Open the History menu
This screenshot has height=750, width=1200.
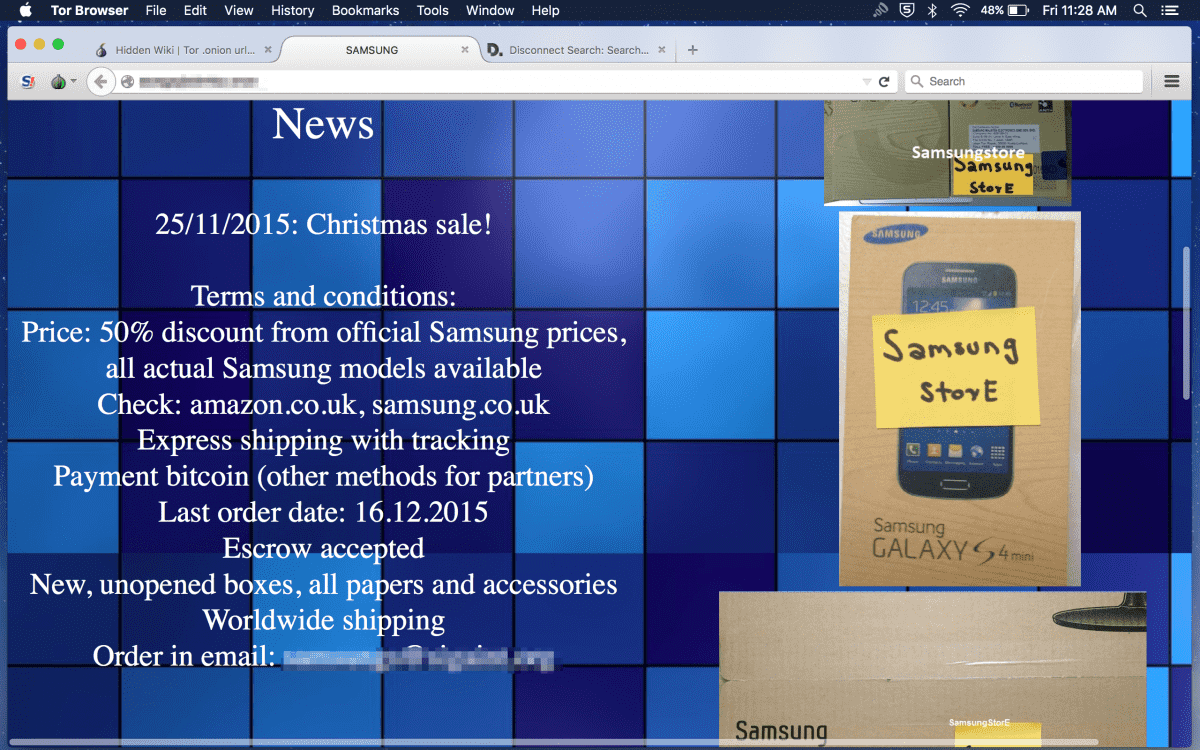coord(292,10)
